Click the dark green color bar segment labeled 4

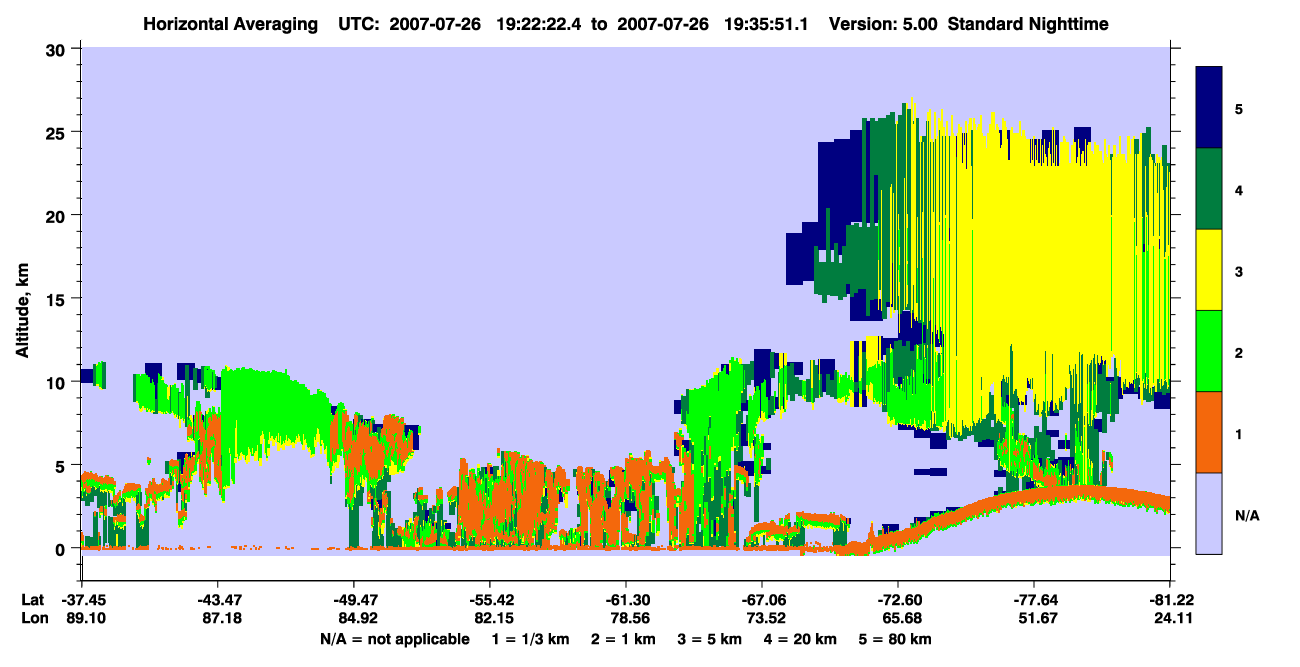[1209, 189]
